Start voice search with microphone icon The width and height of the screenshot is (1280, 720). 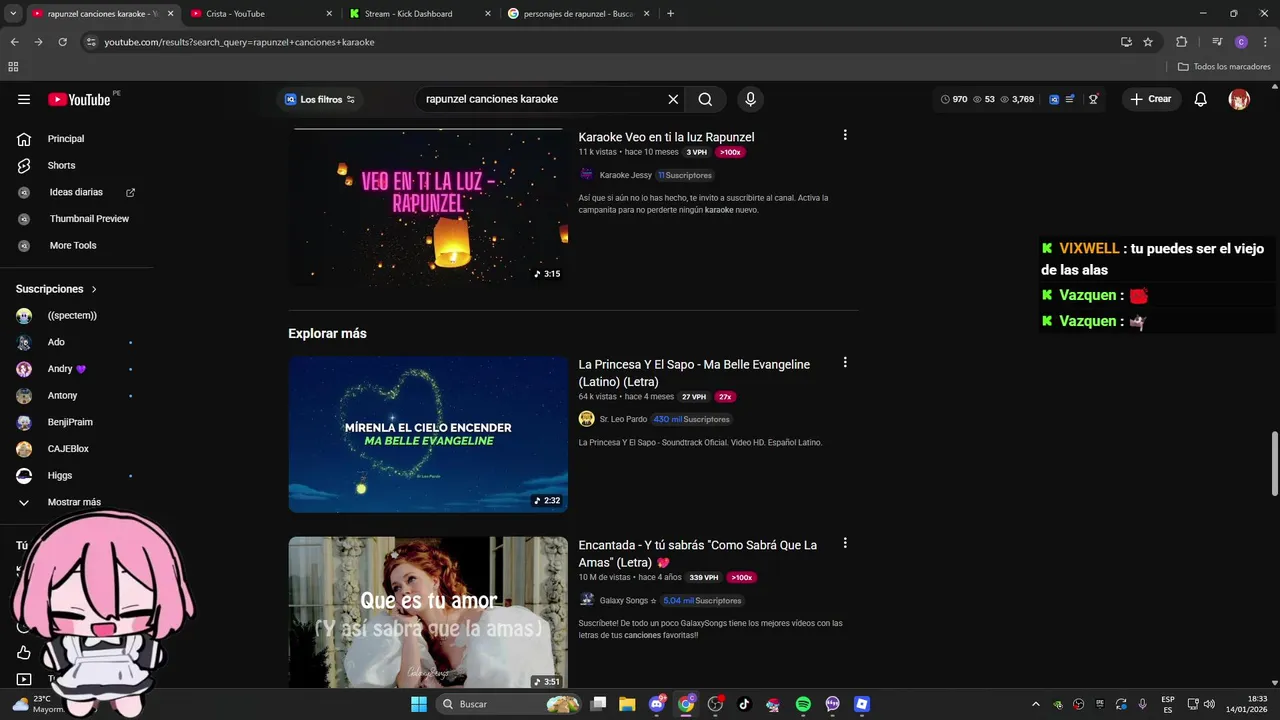coord(750,99)
